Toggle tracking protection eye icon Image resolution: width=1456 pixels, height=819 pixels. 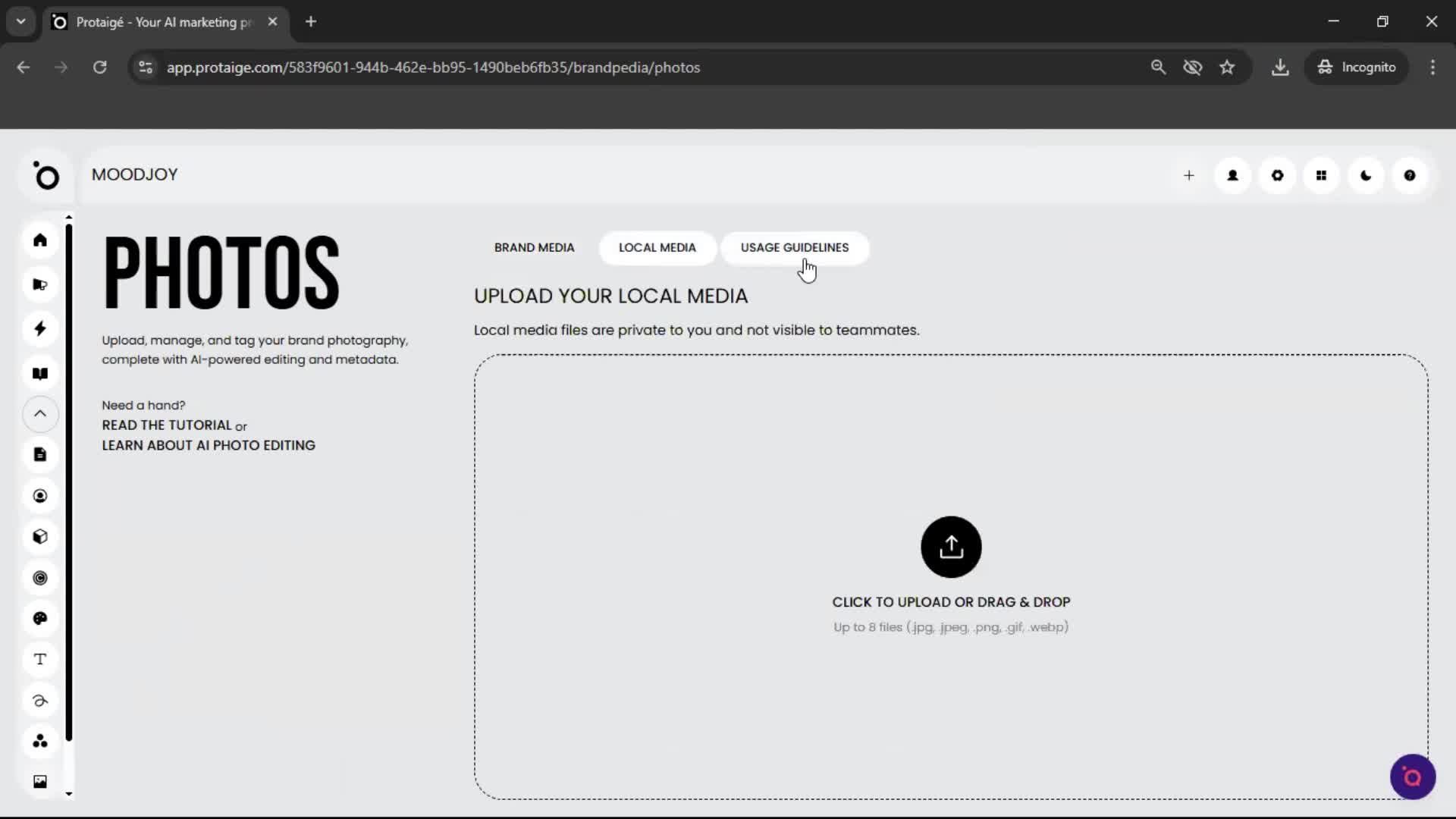[1193, 67]
